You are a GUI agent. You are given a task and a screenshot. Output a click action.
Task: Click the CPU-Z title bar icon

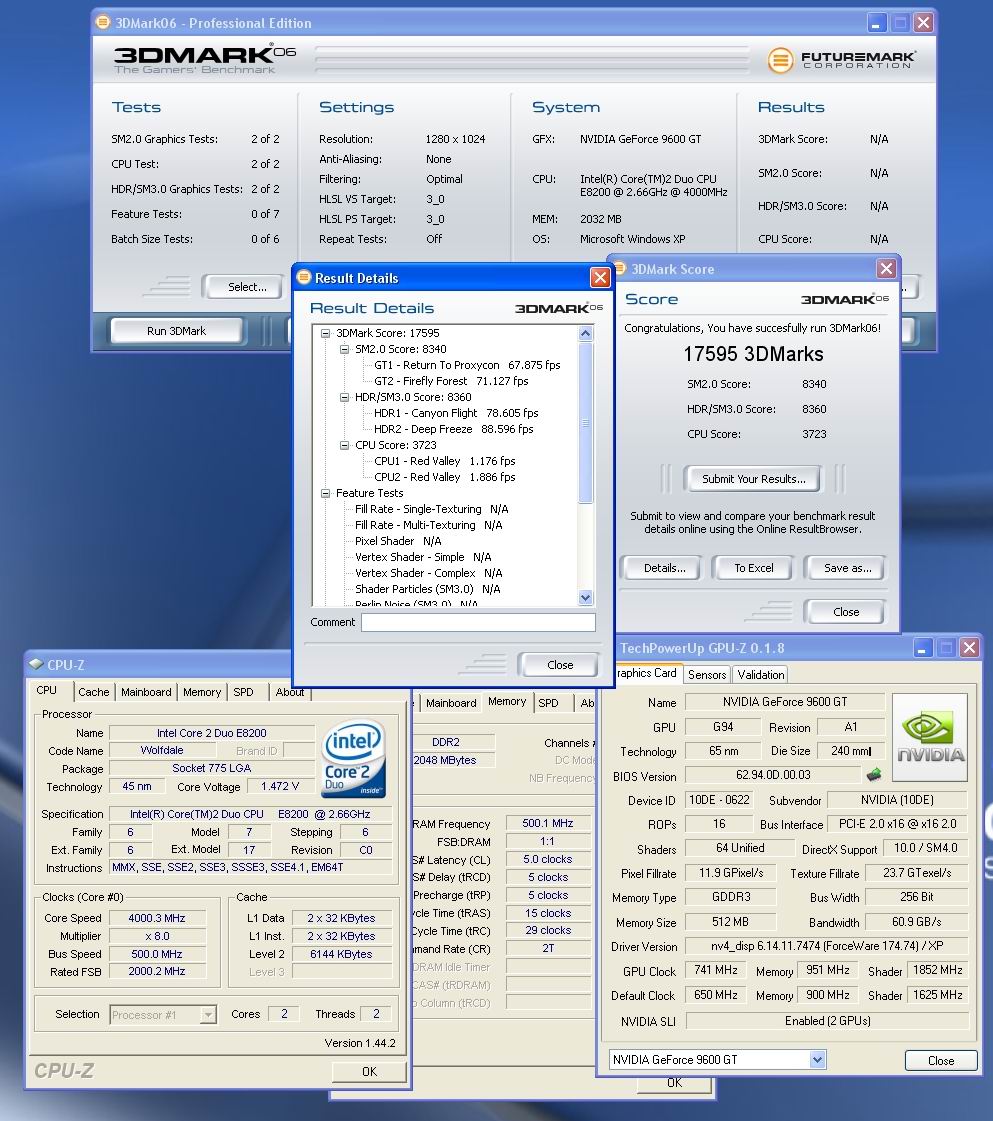(36, 664)
